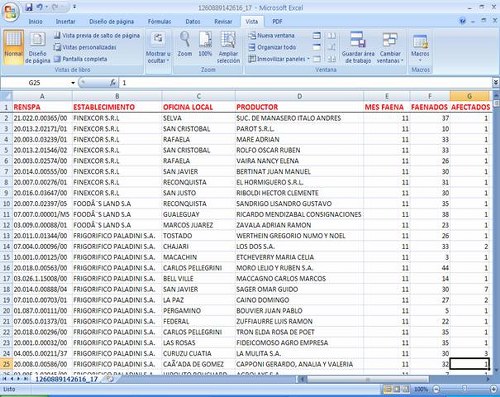The width and height of the screenshot is (500, 397).
Task: Save workbook using quick access icon
Action: (29, 7)
